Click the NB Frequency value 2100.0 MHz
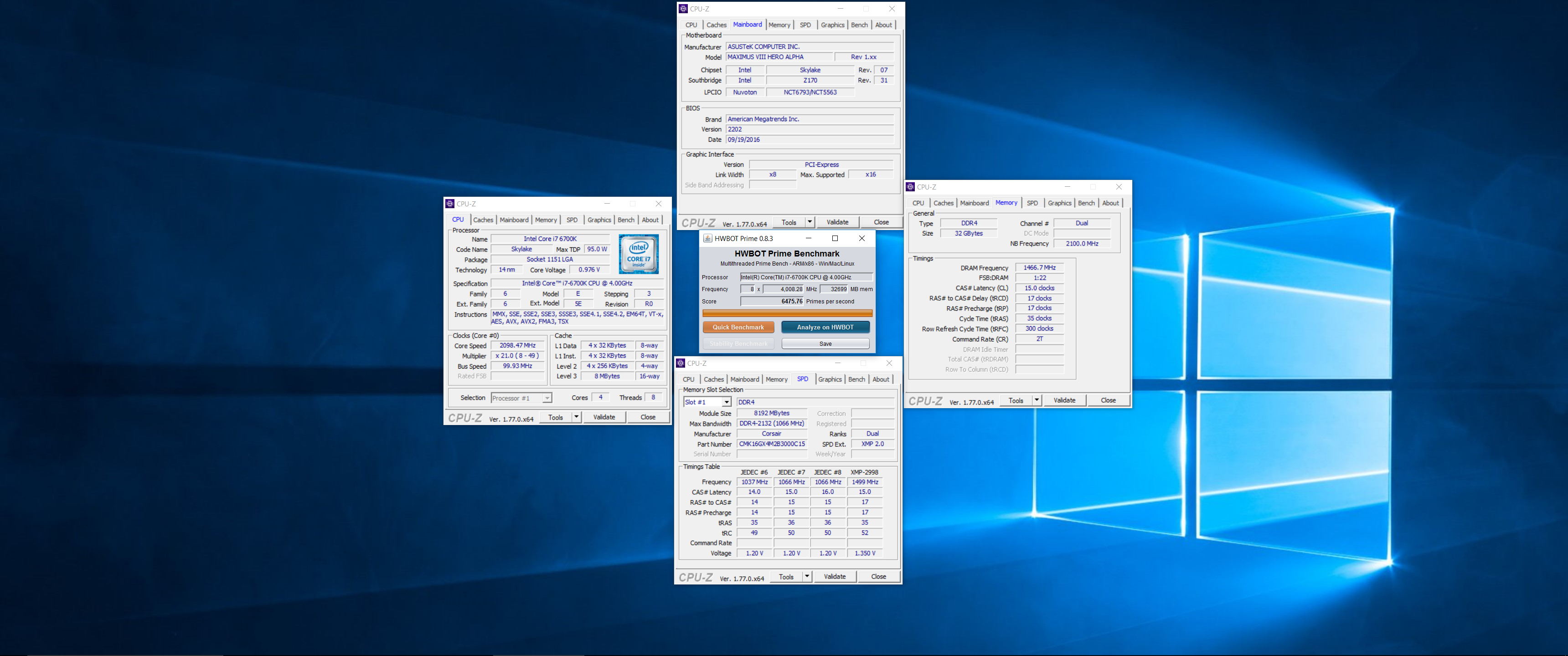Image resolution: width=1568 pixels, height=656 pixels. (1082, 243)
